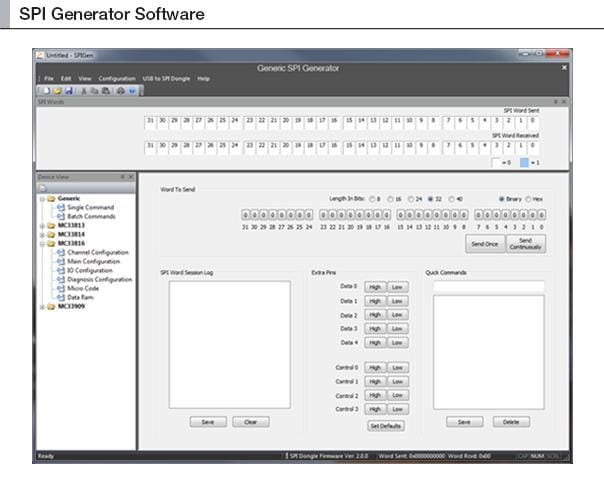Click the Save disk toolbar icon

pyautogui.click(x=68, y=90)
